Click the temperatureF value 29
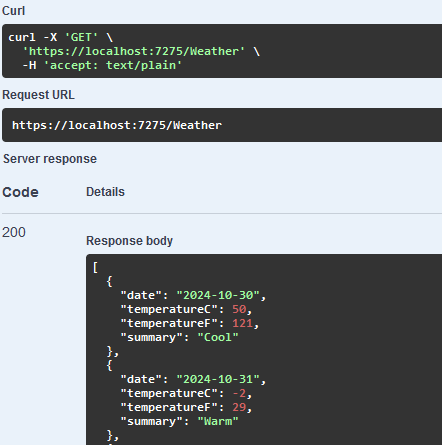The height and width of the screenshot is (445, 442). 239,407
